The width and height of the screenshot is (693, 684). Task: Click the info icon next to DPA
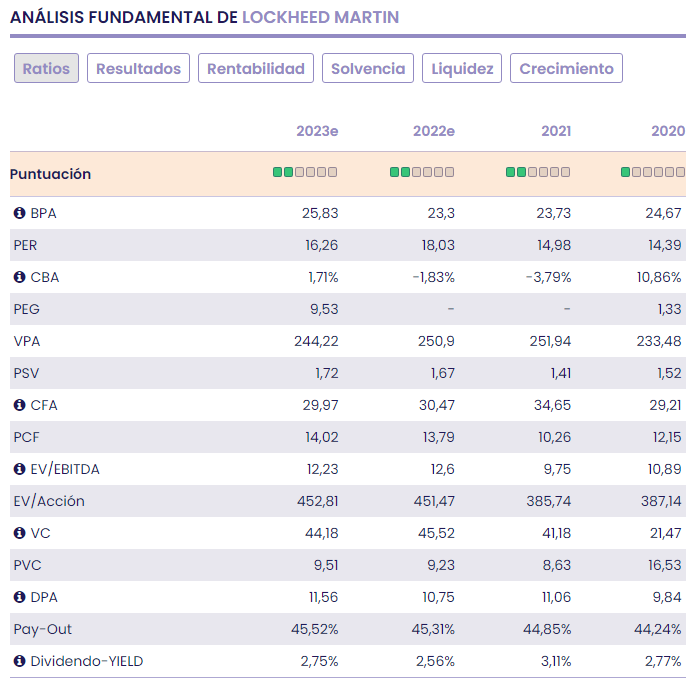pos(19,597)
